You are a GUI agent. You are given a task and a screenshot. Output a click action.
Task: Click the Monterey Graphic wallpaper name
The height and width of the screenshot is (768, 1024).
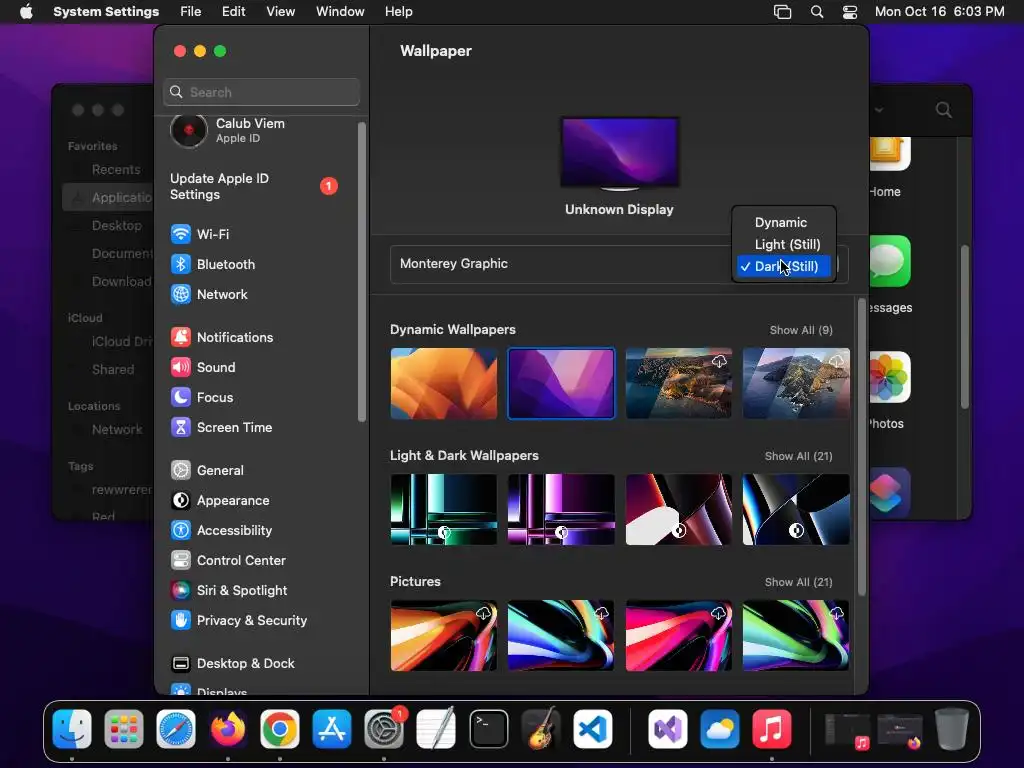[x=453, y=264]
